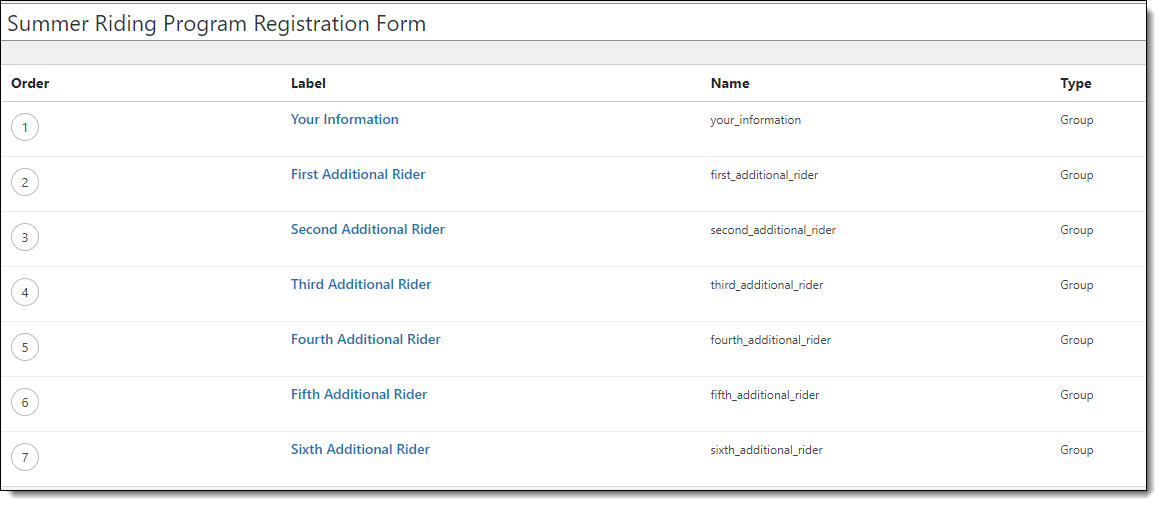Click the Order column header
This screenshot has width=1162, height=506.
coord(30,83)
